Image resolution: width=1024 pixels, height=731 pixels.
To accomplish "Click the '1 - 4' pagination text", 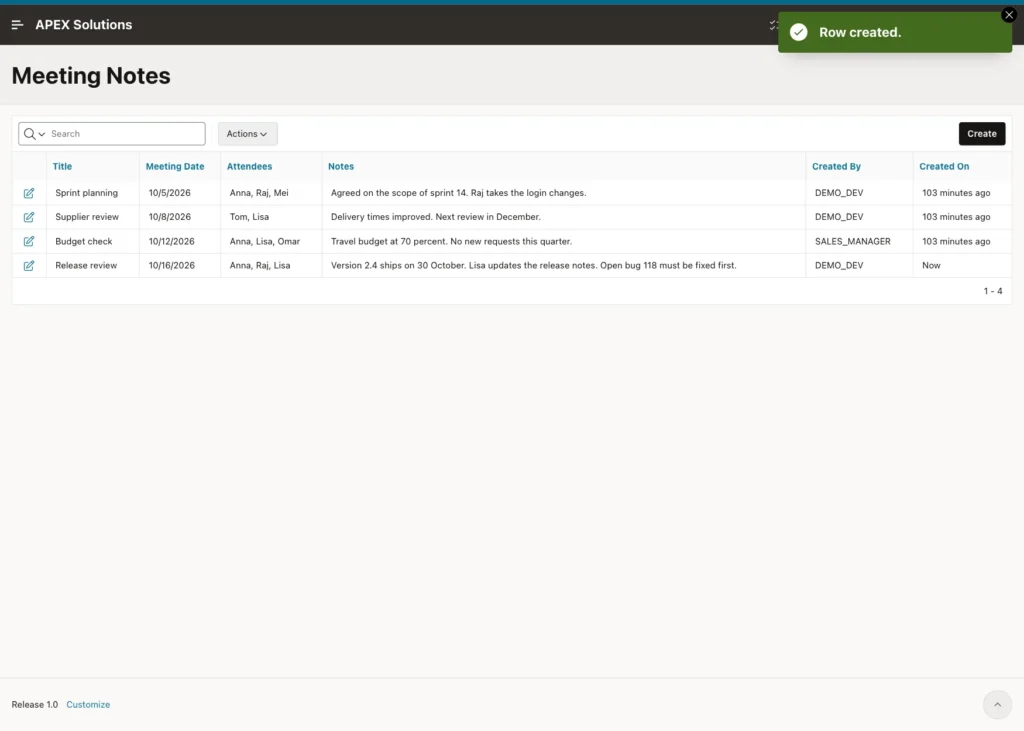I will click(993, 291).
